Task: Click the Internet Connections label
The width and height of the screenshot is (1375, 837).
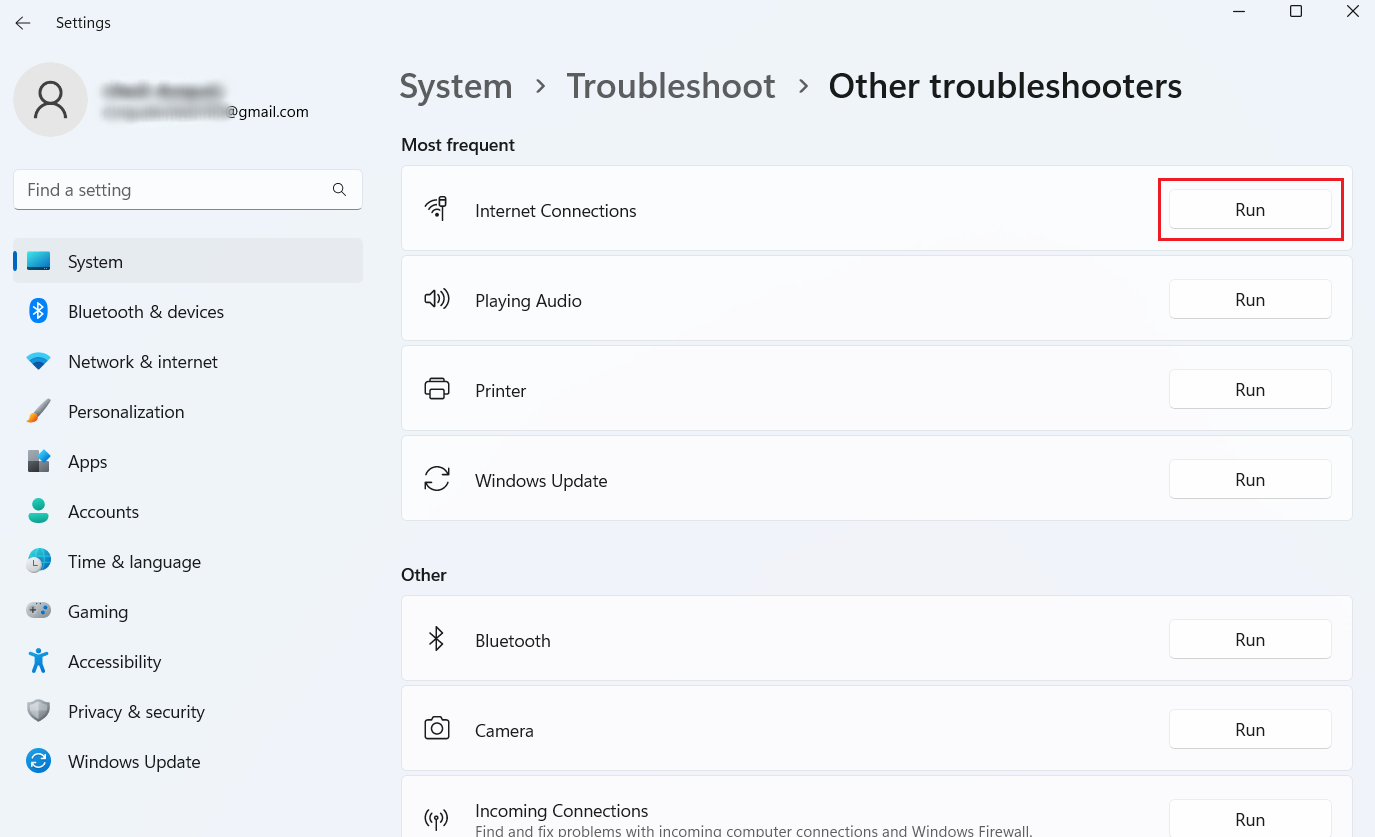Action: pyautogui.click(x=556, y=210)
